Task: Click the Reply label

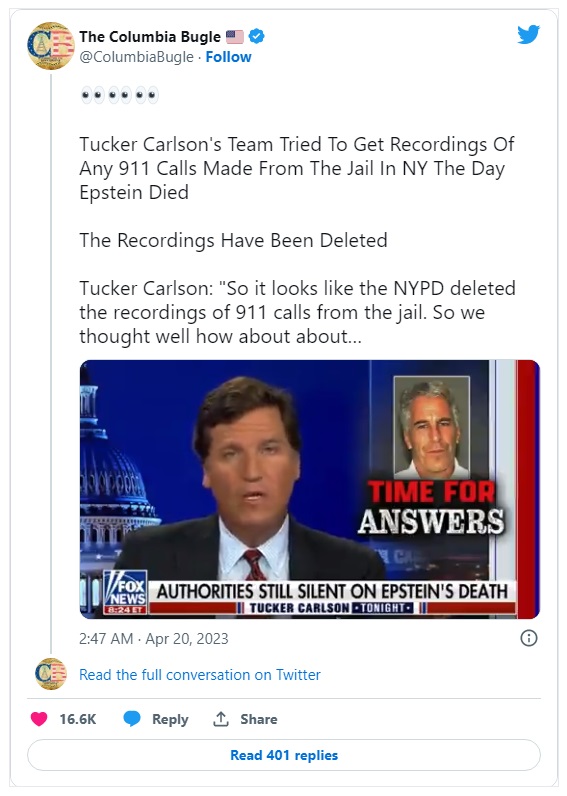Action: point(170,719)
